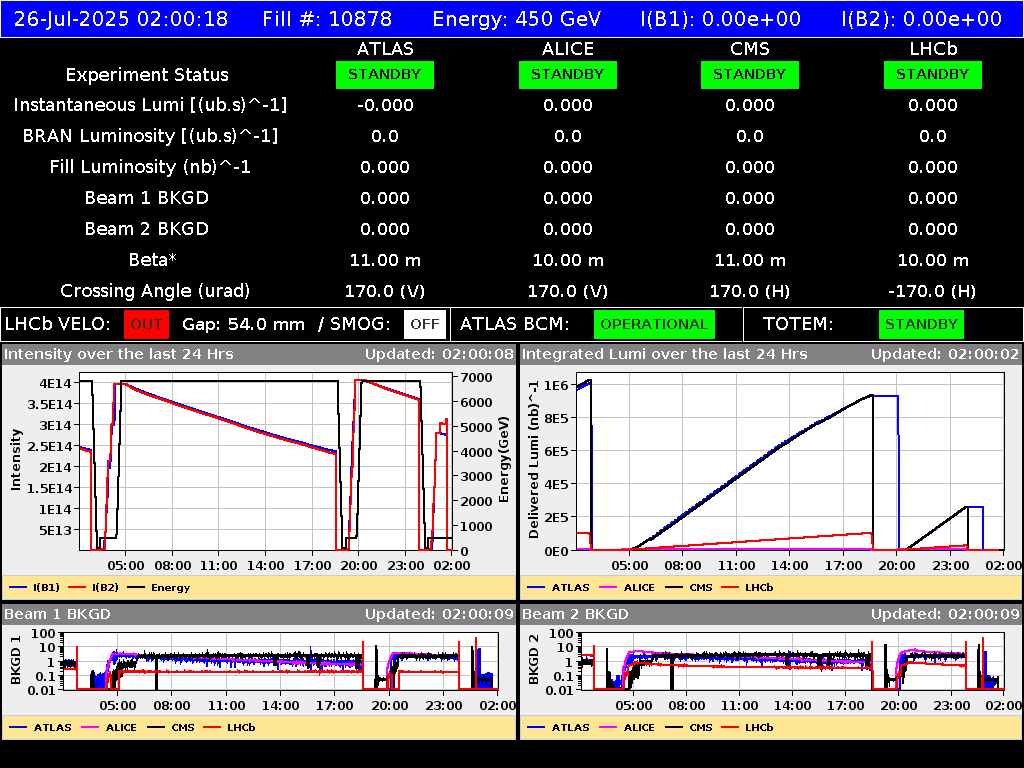Click CMS crossing angle 170.0 (H)
Image resolution: width=1024 pixels, height=768 pixels.
[x=750, y=291]
